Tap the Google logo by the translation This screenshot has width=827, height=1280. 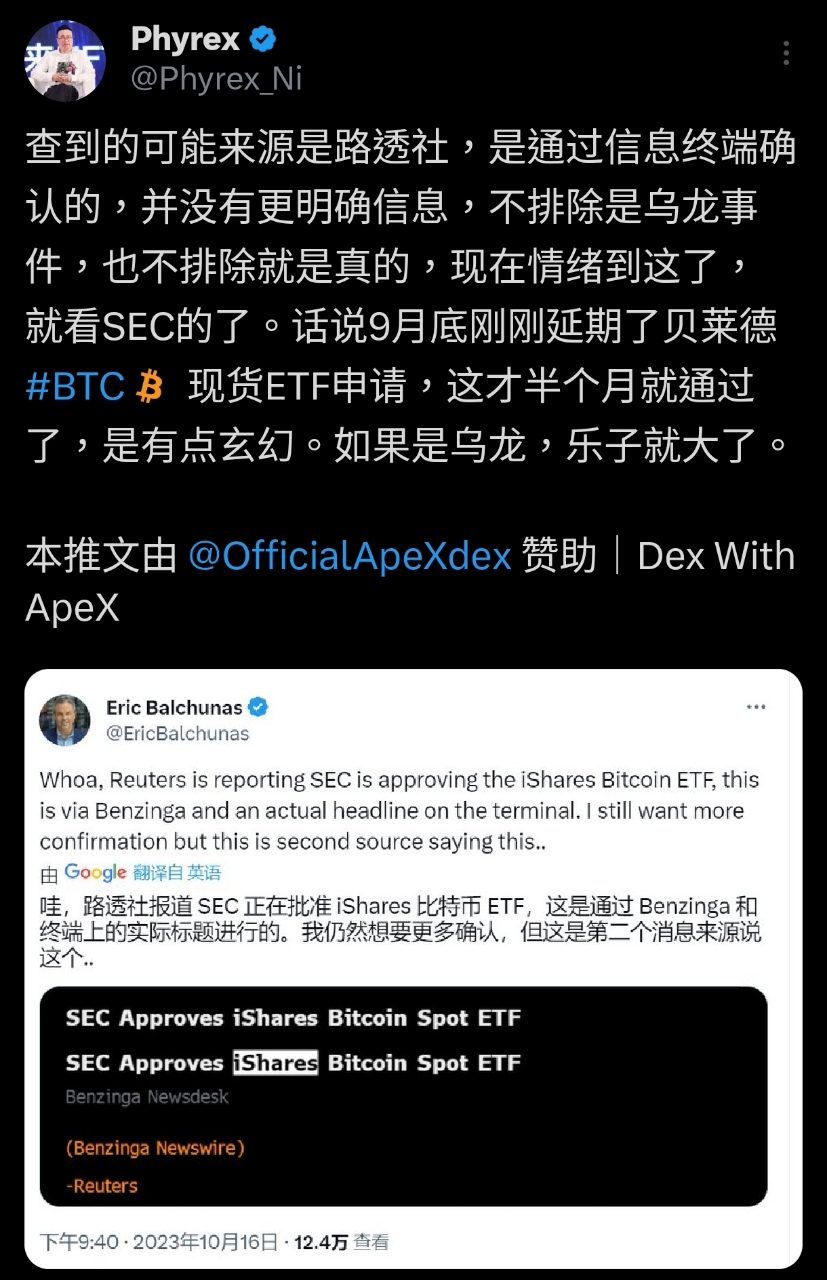pos(95,872)
